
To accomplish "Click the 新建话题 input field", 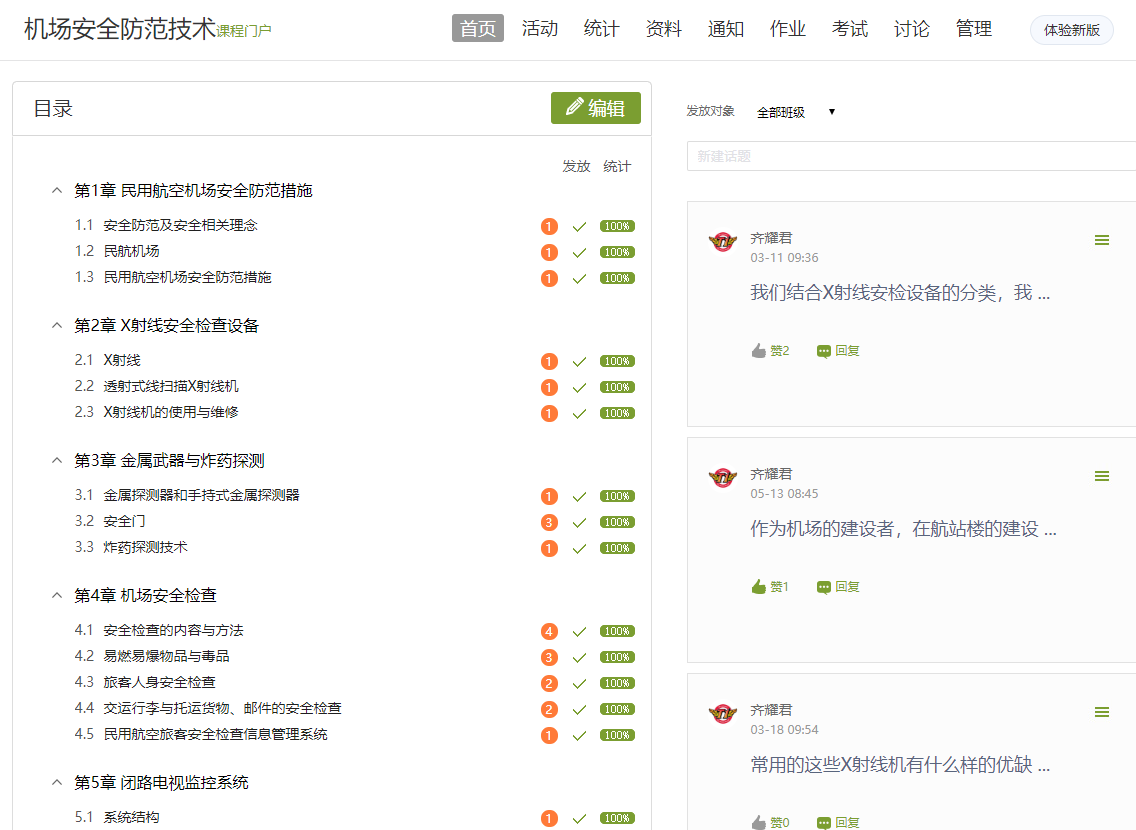I will click(910, 156).
